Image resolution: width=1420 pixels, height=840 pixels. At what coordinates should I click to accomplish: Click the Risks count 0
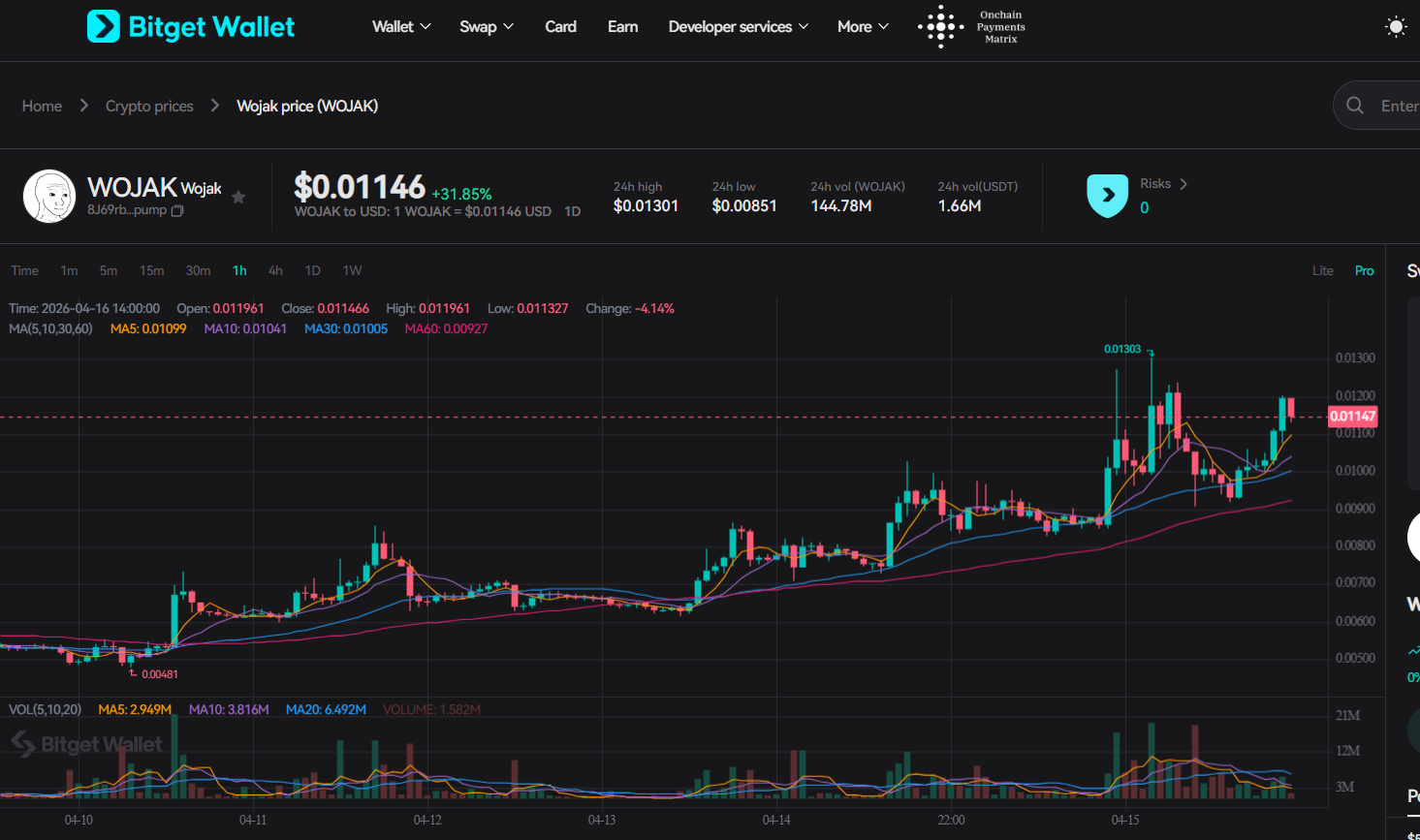[1145, 207]
